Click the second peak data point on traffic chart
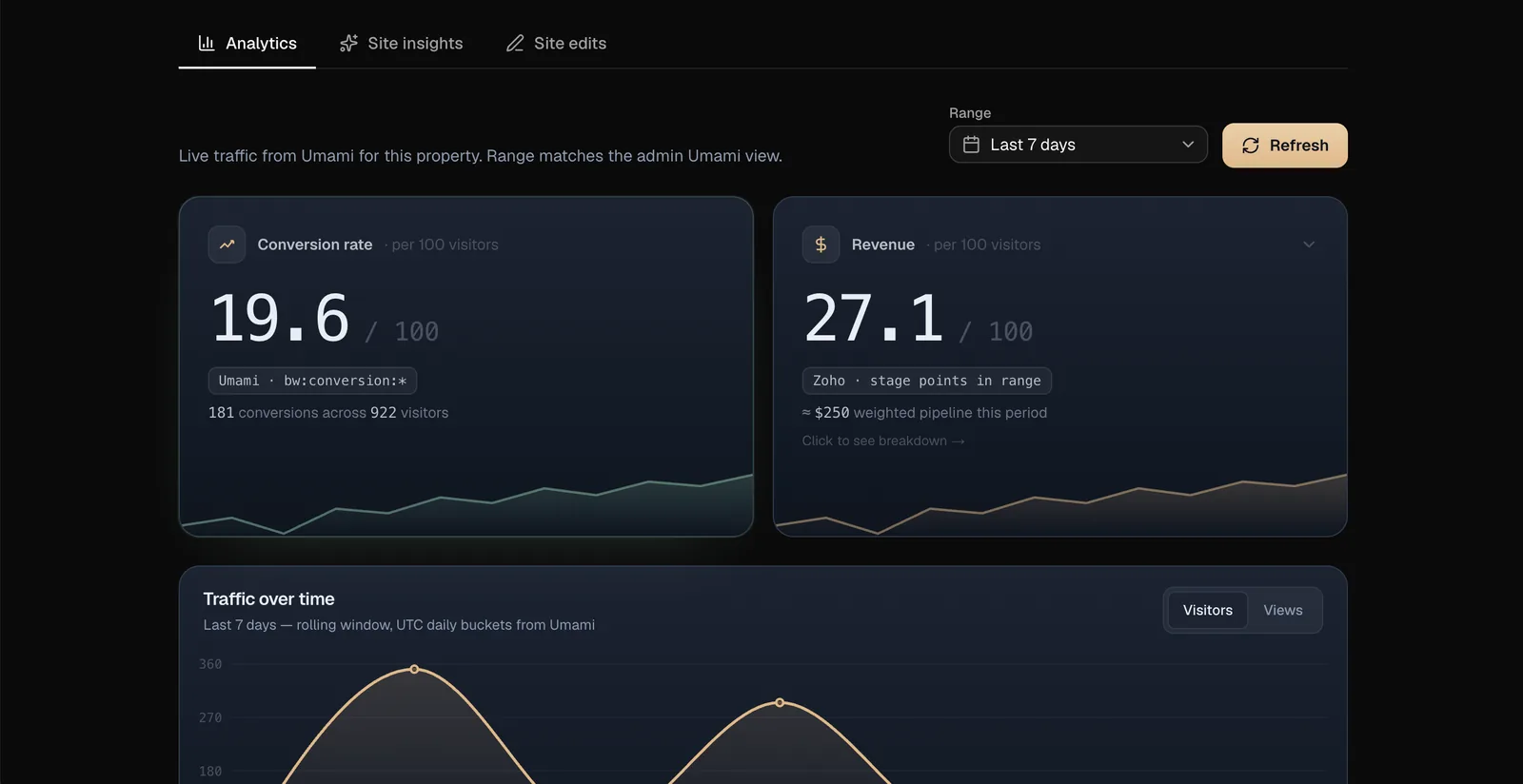 coord(780,702)
